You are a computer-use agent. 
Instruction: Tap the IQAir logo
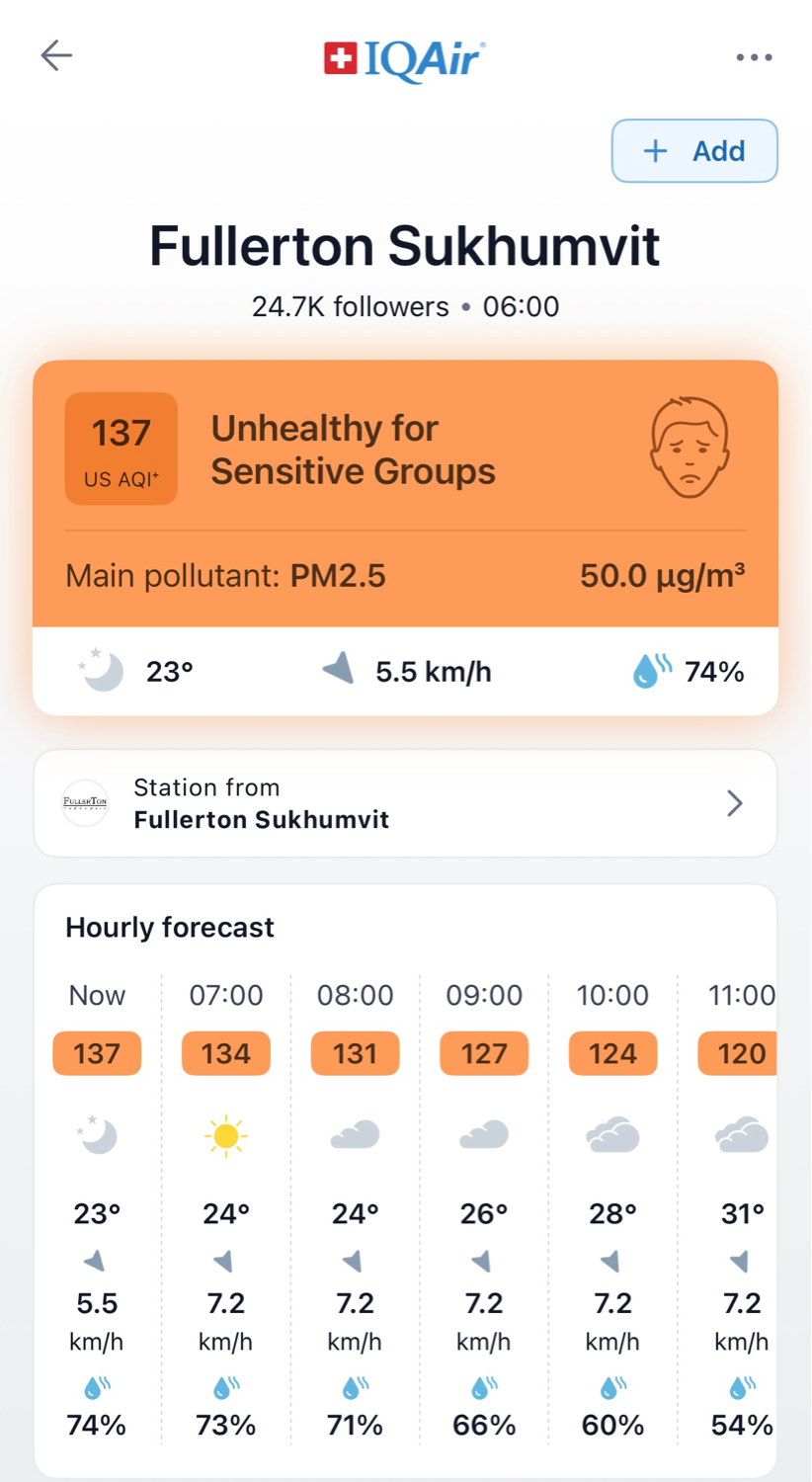405,58
